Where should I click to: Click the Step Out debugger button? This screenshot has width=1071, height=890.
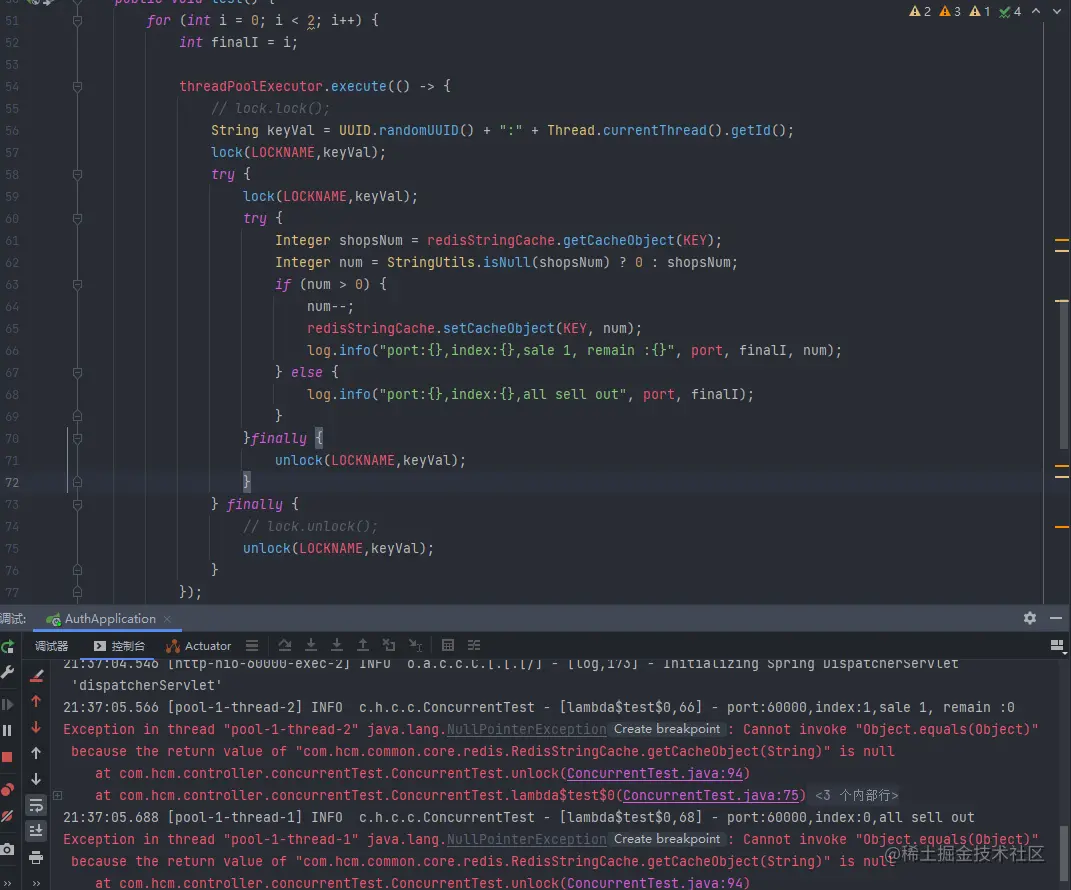click(x=363, y=645)
